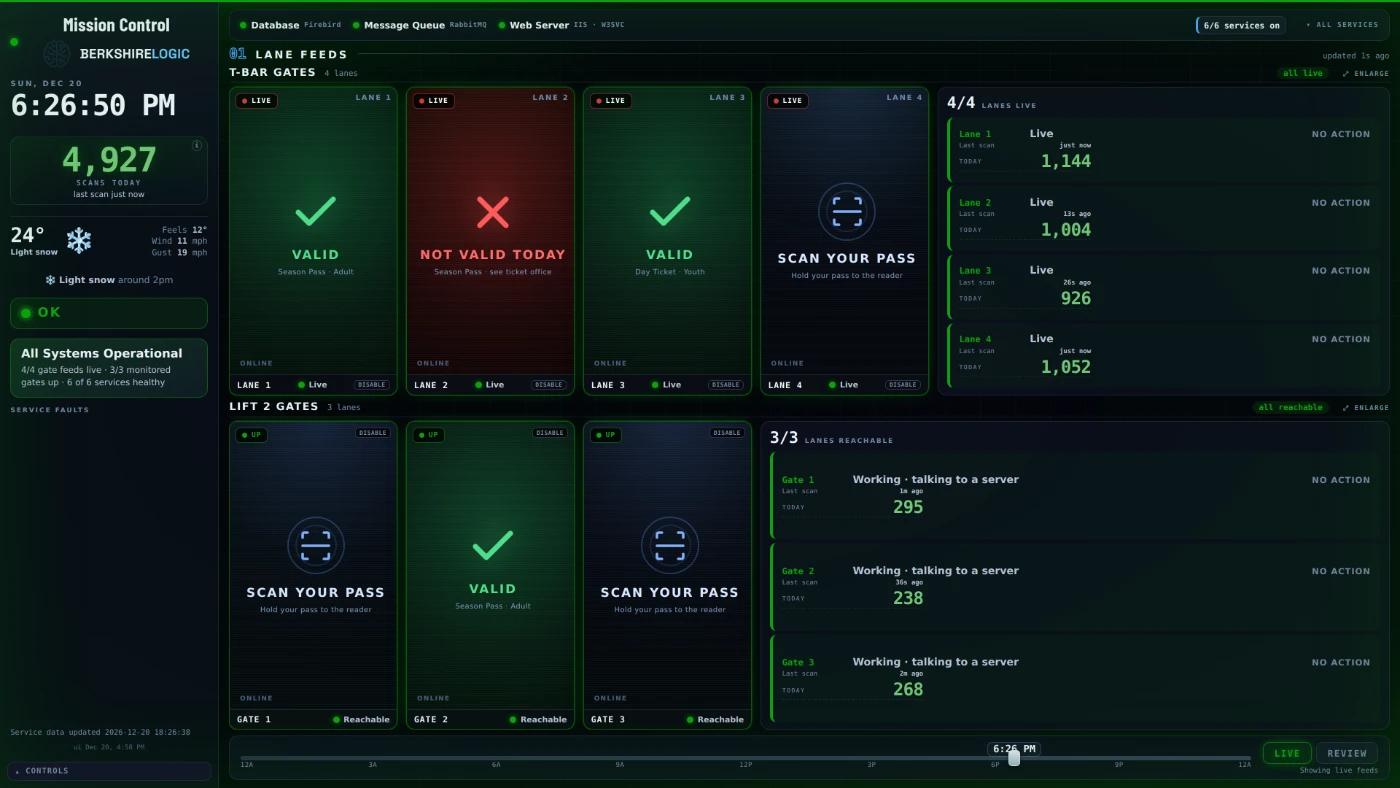Screen dimensions: 1400x788
Task: Click the all live badge for T-Bar Gates
Action: [1303, 73]
